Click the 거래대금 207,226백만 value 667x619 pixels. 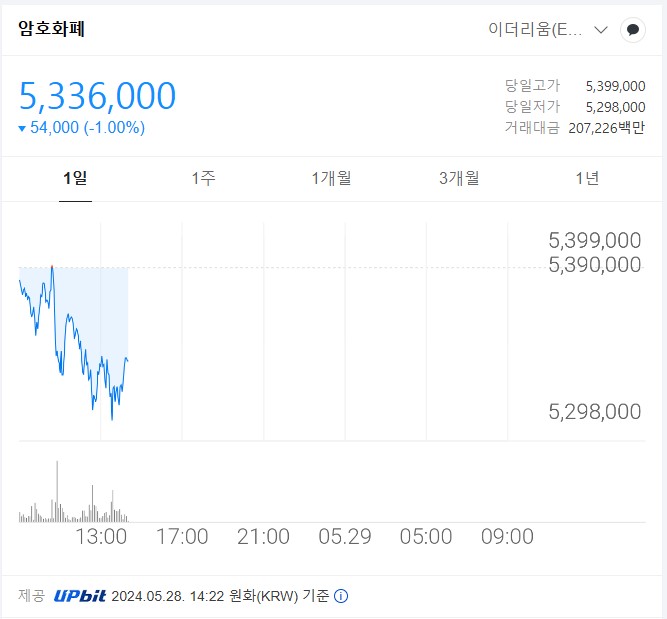pos(606,128)
